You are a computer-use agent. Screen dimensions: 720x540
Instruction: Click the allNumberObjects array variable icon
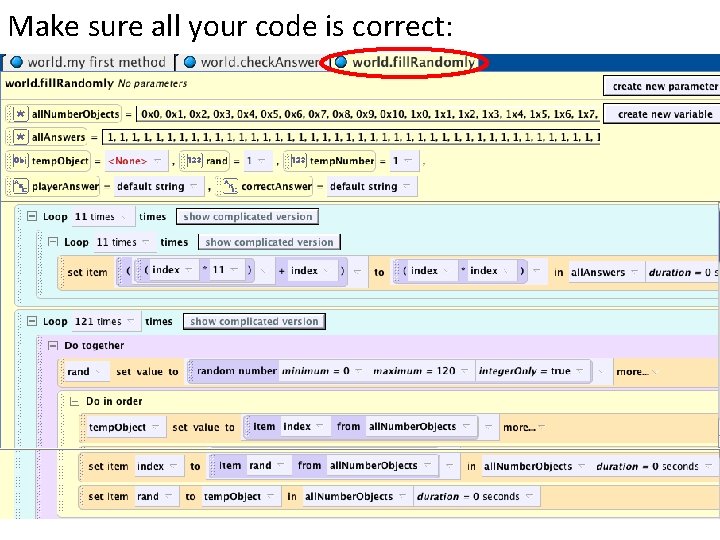click(20, 114)
